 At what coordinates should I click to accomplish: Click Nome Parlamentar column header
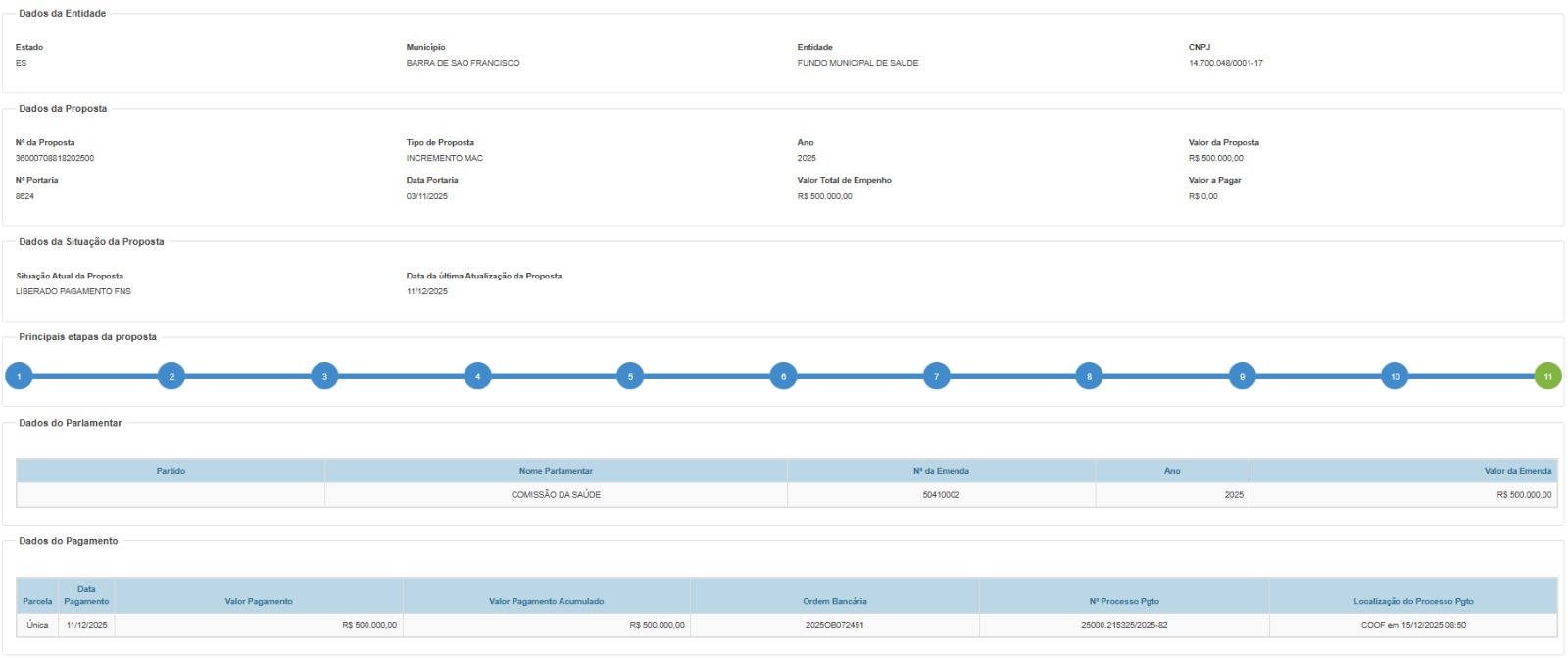[x=556, y=471]
